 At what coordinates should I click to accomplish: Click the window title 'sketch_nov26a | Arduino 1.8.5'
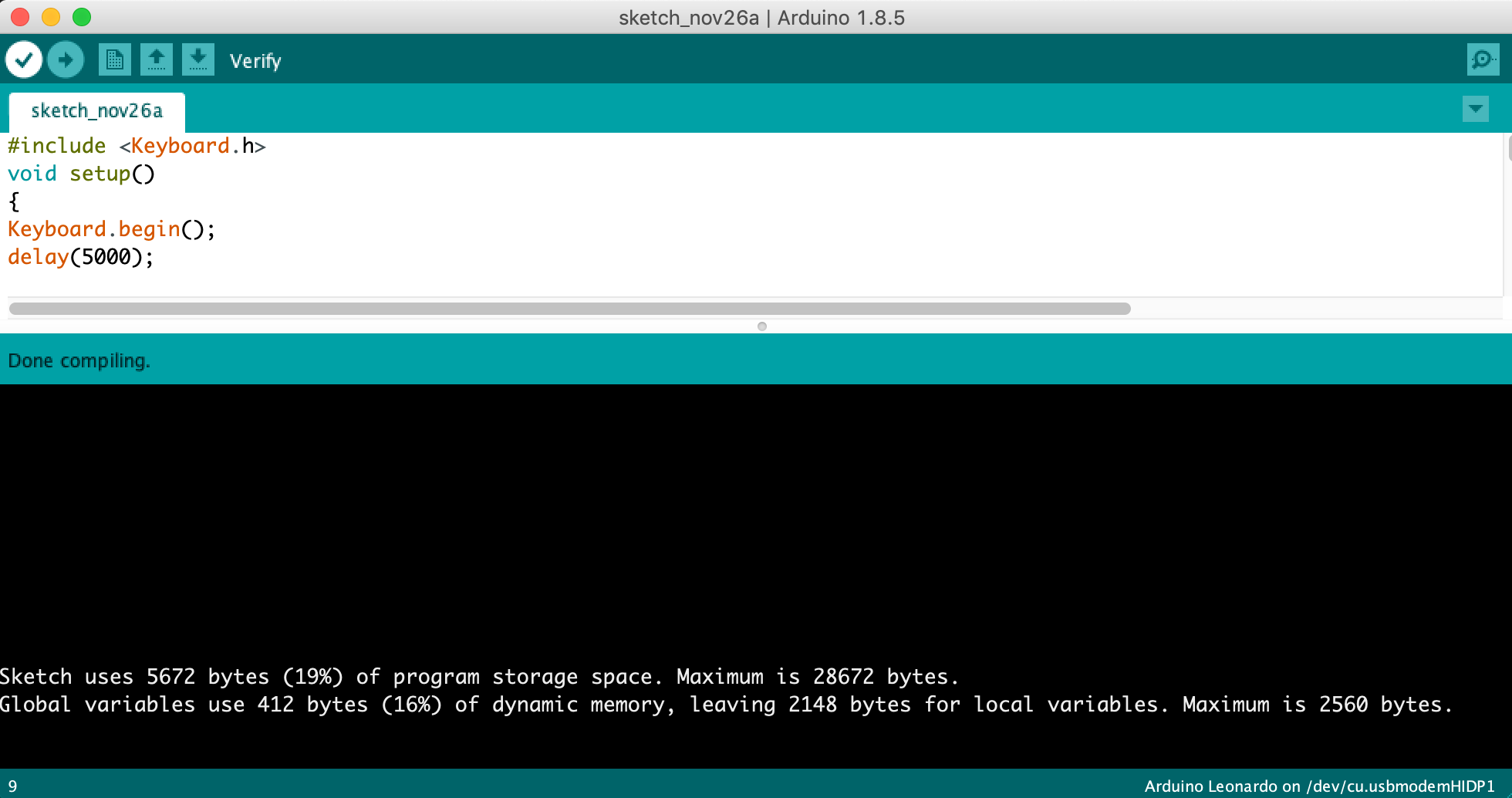point(761,18)
